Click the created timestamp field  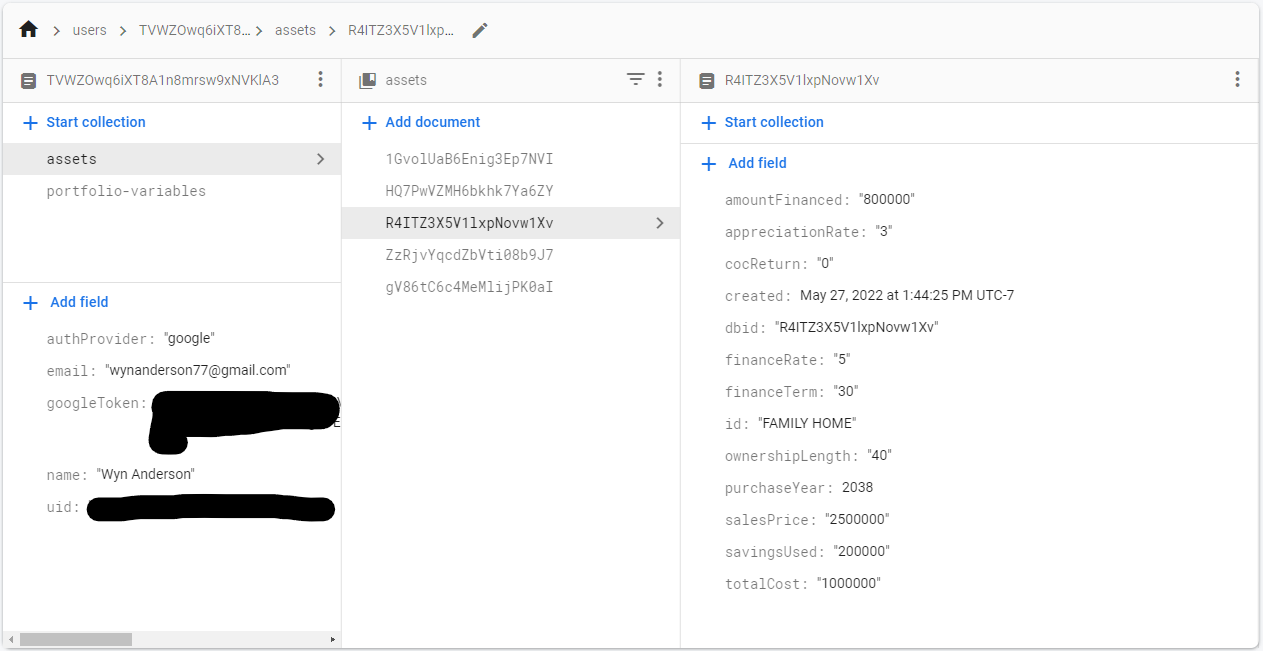pos(869,296)
